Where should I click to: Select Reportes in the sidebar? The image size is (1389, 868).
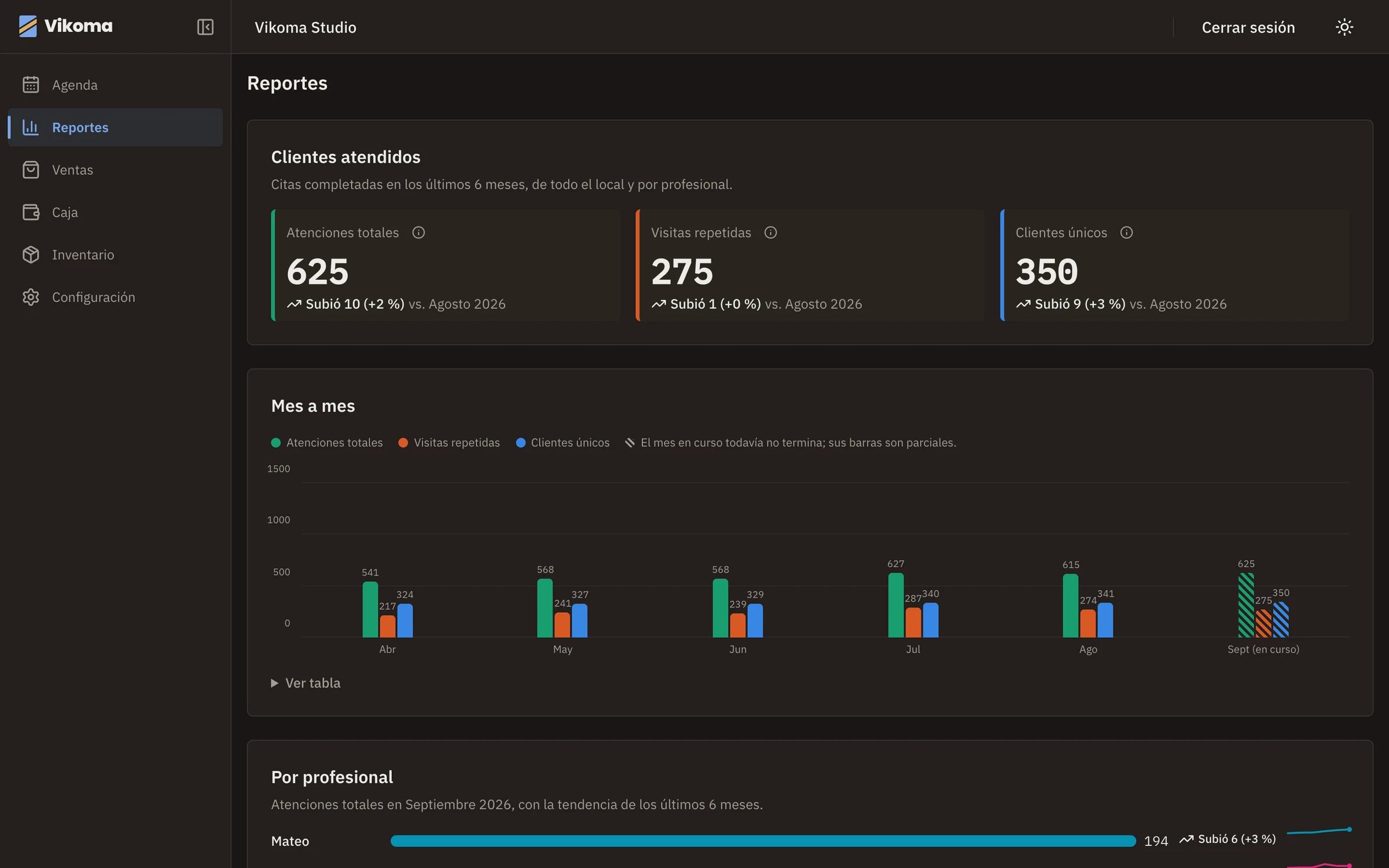click(x=115, y=127)
